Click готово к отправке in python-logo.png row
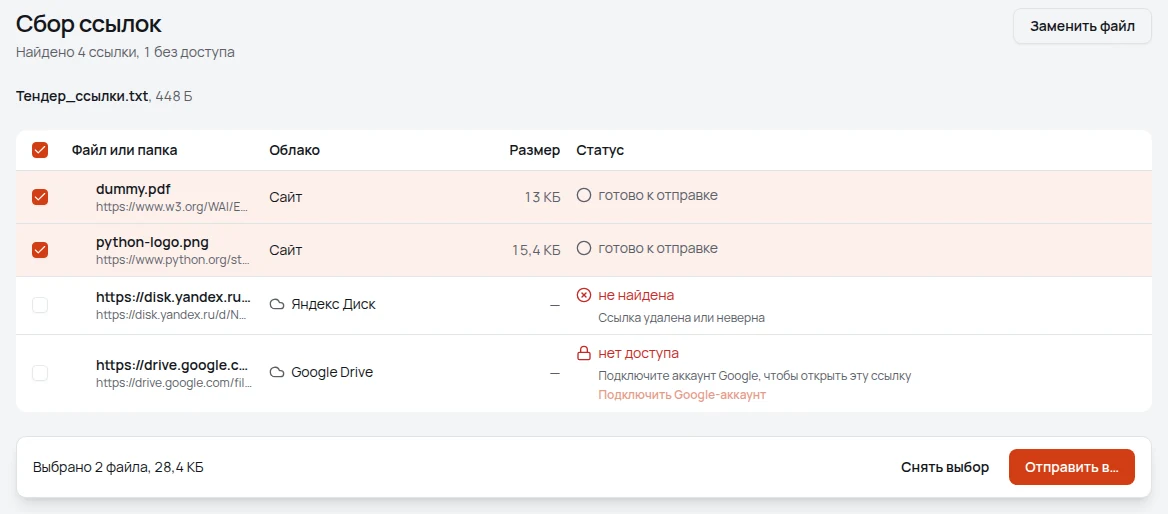Screen dimensions: 1168x514 coord(658,247)
